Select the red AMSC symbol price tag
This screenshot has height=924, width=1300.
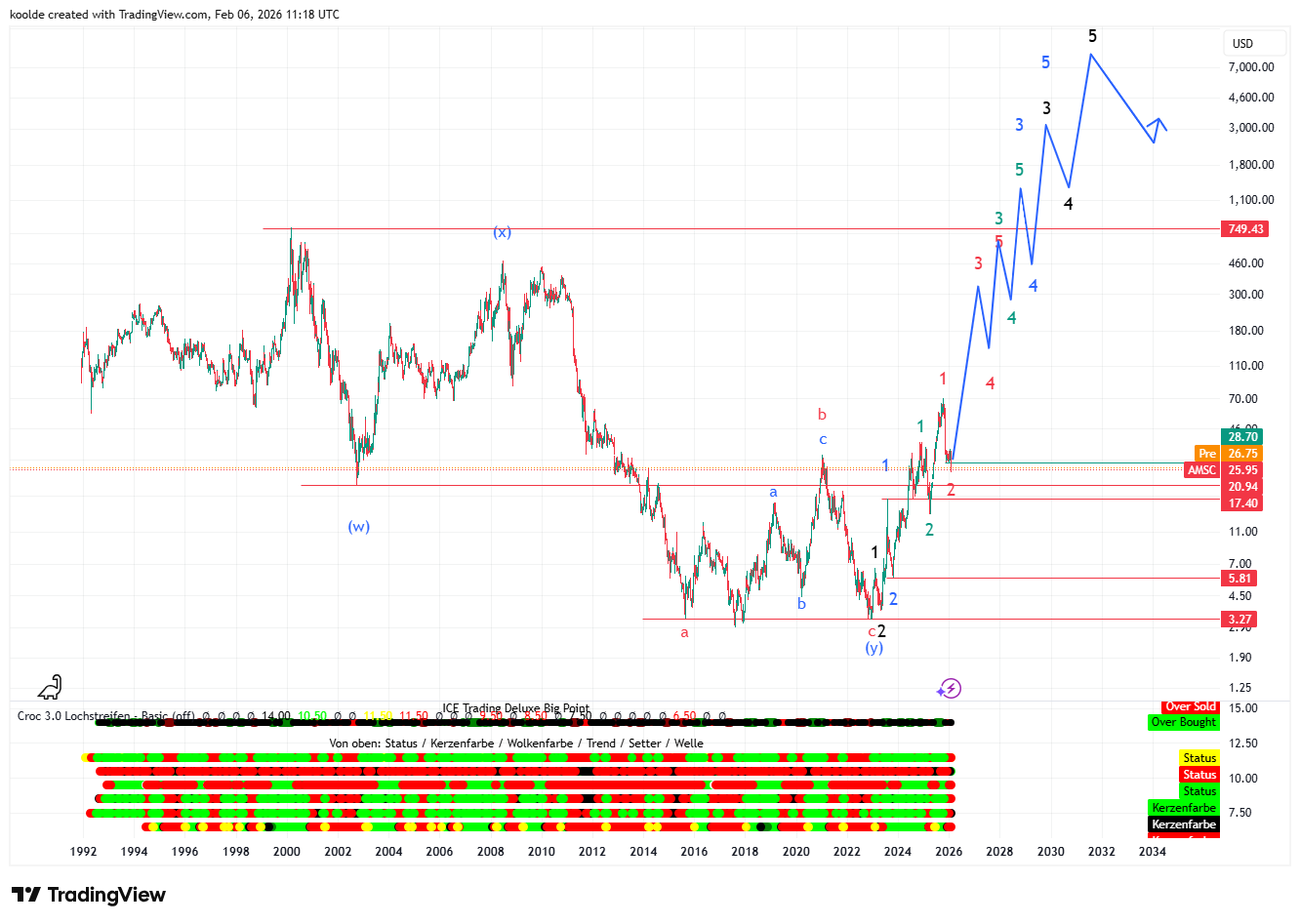tap(1201, 470)
